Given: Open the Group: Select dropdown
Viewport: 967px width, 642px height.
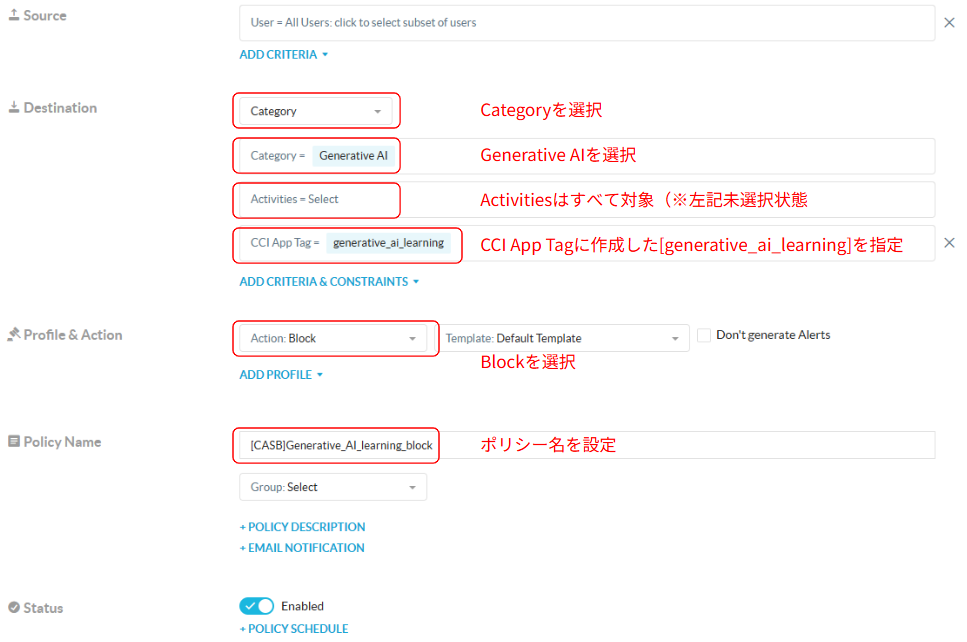Looking at the screenshot, I should (333, 487).
